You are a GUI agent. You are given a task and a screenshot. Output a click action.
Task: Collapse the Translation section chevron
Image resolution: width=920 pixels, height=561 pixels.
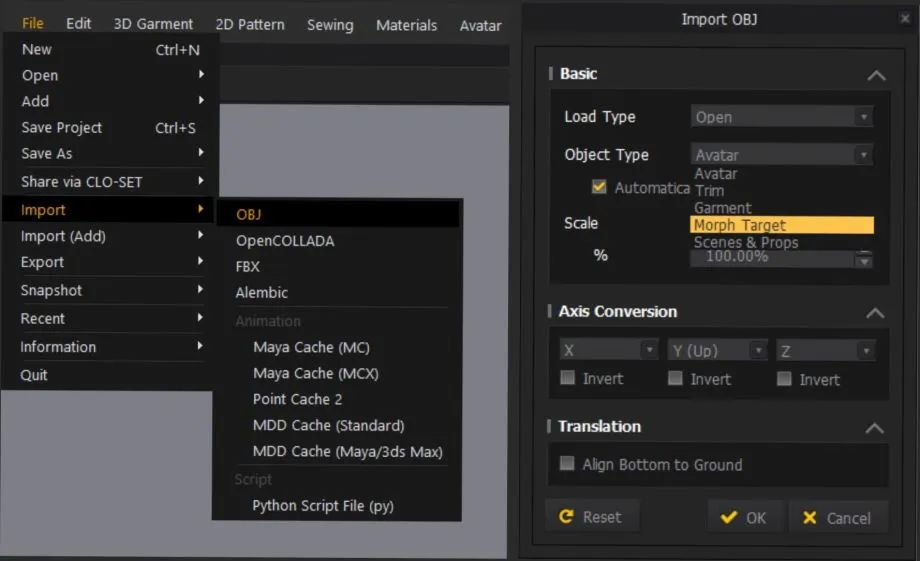[x=875, y=428]
